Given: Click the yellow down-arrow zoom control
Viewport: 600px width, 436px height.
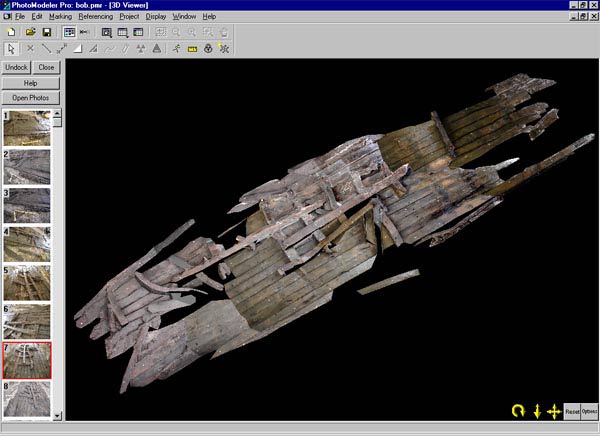Looking at the screenshot, I should click(537, 412).
